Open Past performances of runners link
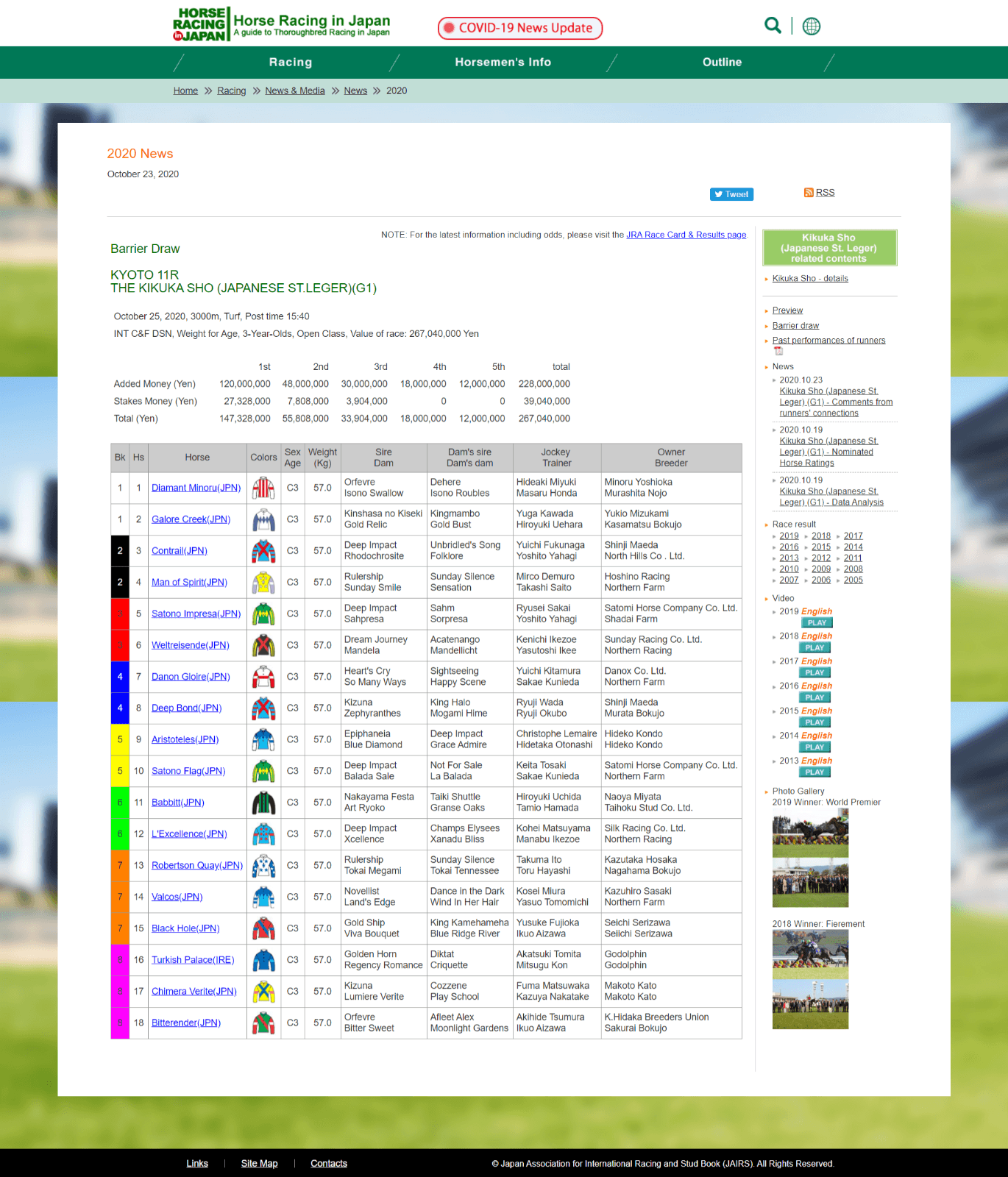The width and height of the screenshot is (1008, 1177). tap(828, 341)
